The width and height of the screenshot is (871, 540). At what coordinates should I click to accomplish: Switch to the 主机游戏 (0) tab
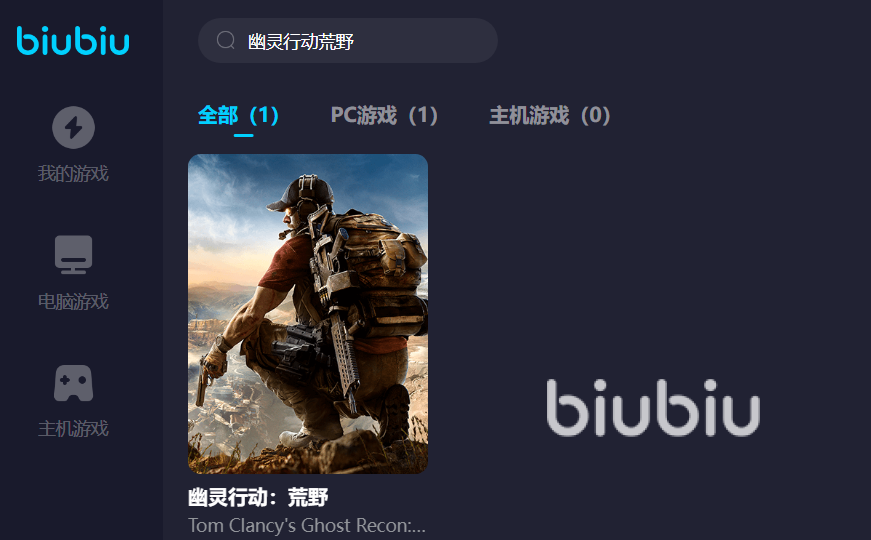[x=550, y=116]
